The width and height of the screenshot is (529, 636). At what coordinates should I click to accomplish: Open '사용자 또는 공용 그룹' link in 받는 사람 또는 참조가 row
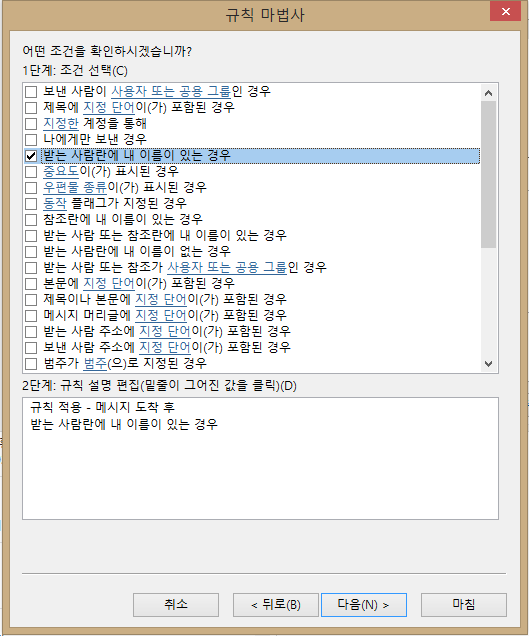click(227, 267)
